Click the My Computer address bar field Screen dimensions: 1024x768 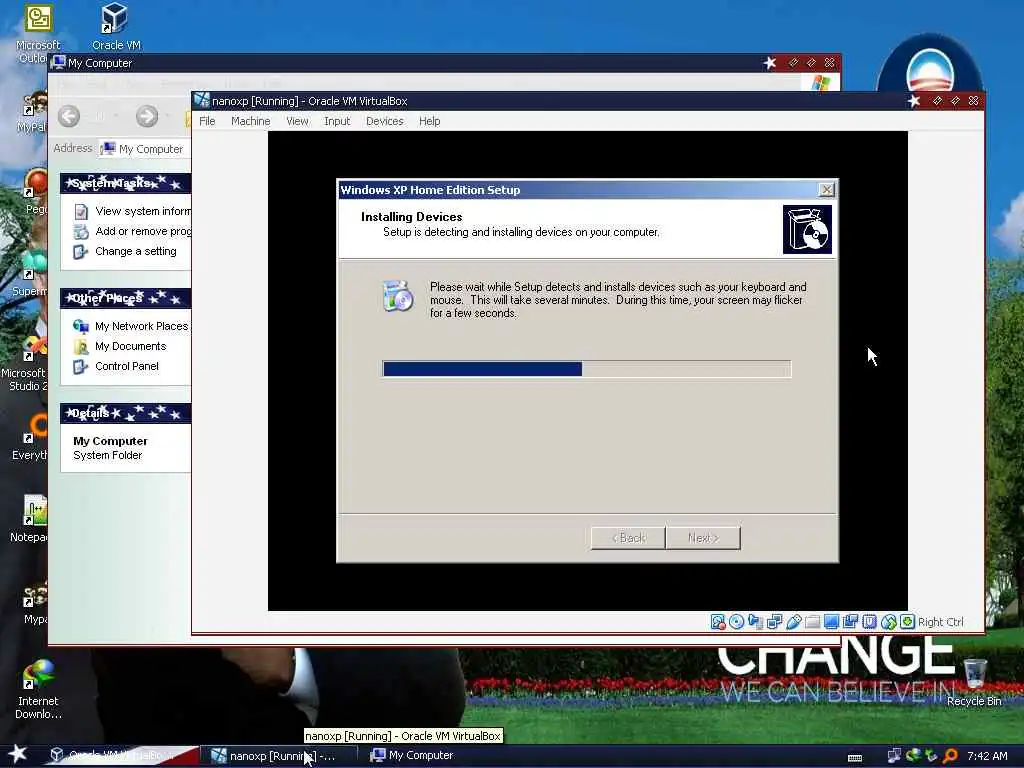pyautogui.click(x=145, y=149)
